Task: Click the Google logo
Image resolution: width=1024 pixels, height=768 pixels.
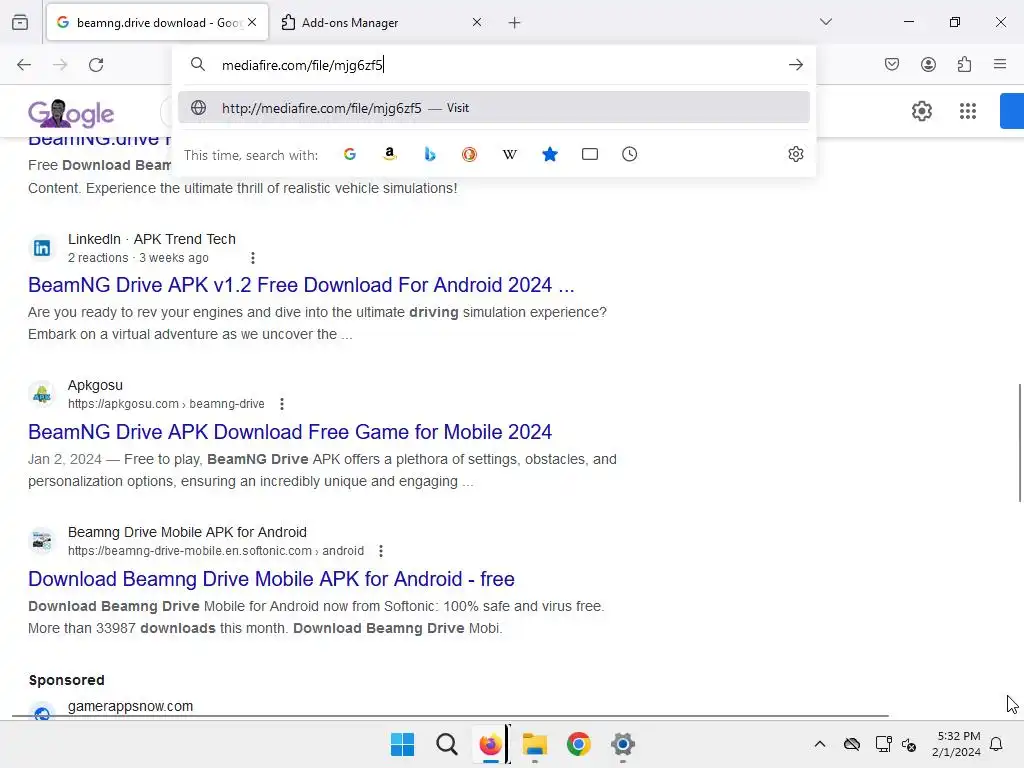Action: pyautogui.click(x=71, y=114)
